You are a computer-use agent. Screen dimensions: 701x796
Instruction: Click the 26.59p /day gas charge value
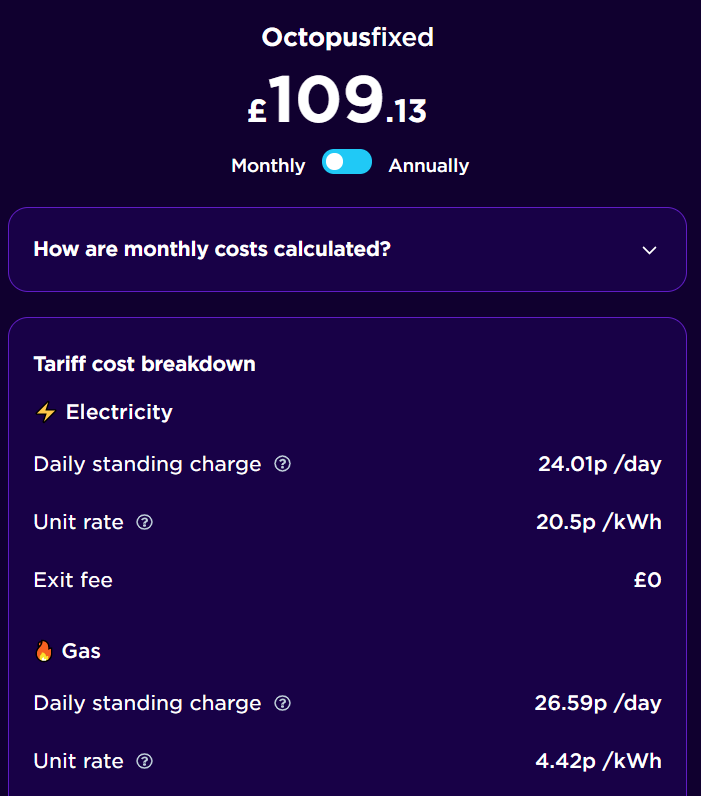coord(597,703)
